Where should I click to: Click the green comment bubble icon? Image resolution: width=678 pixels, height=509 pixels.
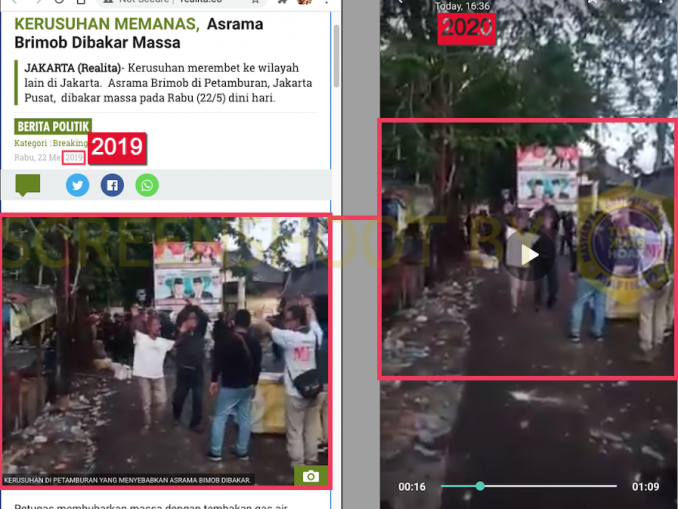pyautogui.click(x=28, y=185)
